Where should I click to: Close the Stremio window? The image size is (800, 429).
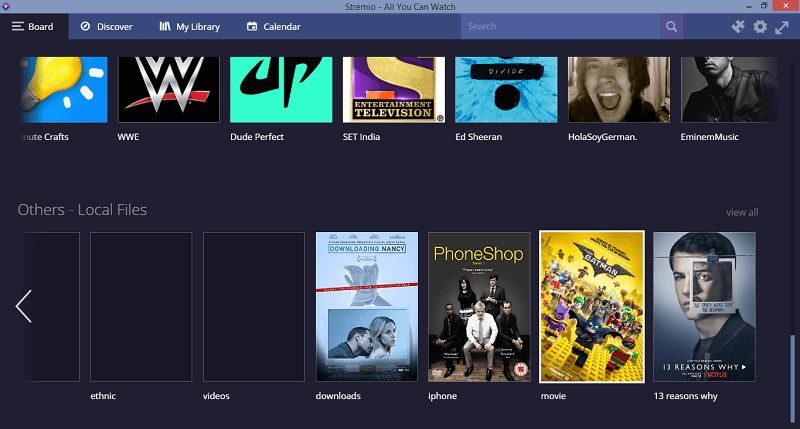(x=786, y=6)
